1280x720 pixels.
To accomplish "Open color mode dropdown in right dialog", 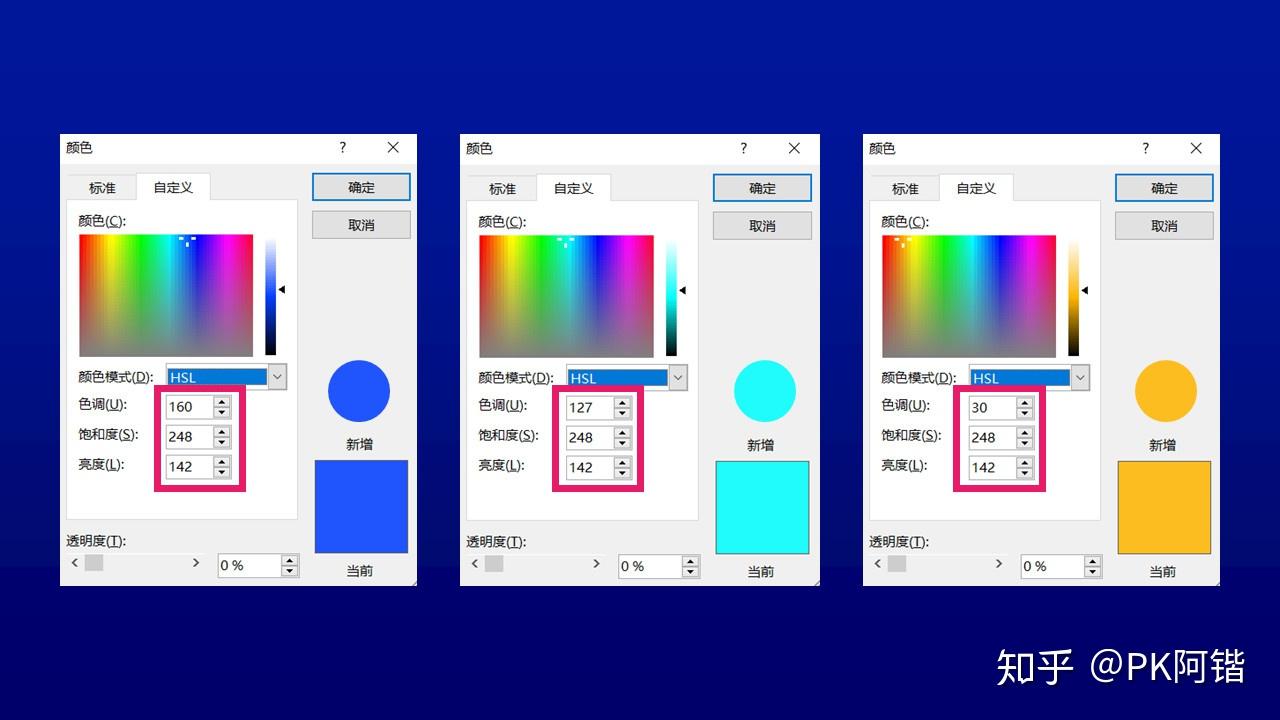I will tap(1081, 378).
